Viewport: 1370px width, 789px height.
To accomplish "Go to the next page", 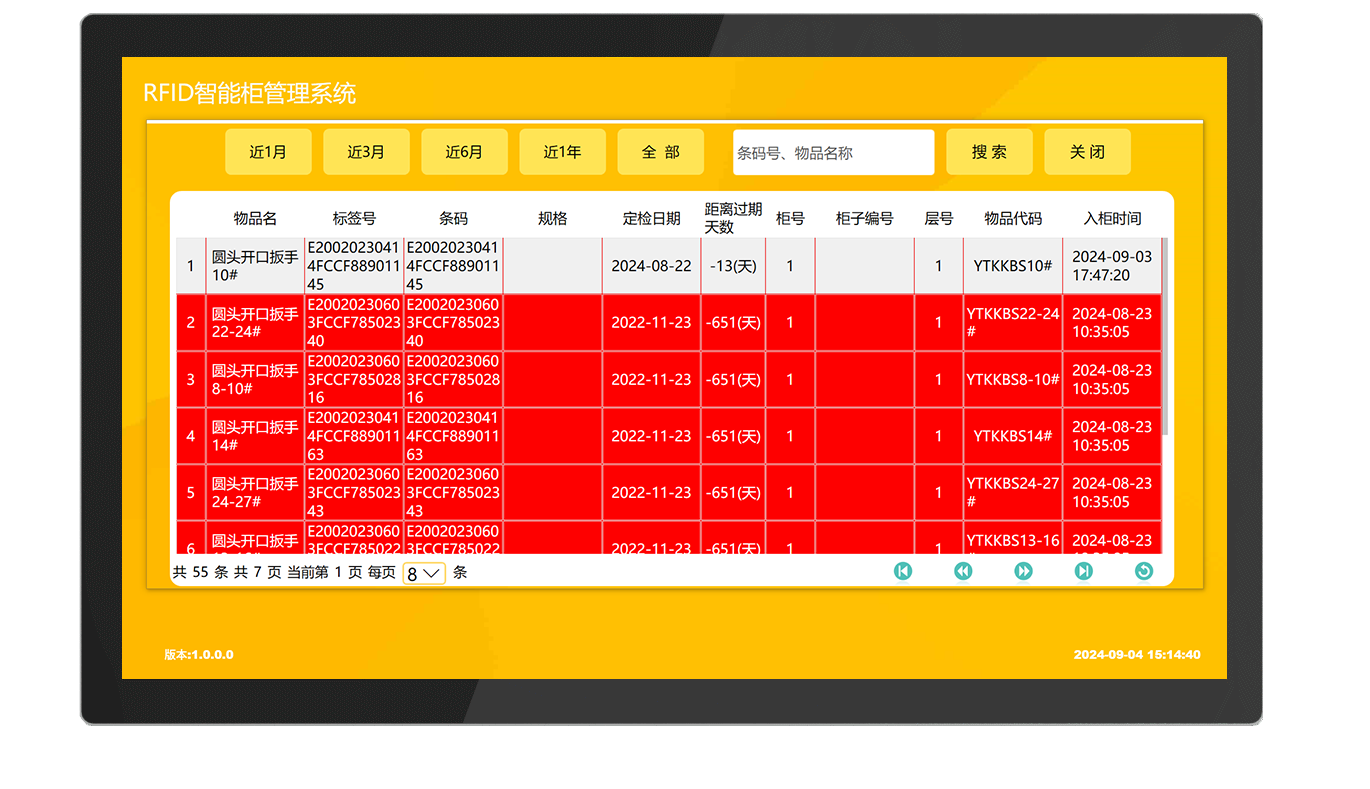I will [1023, 571].
